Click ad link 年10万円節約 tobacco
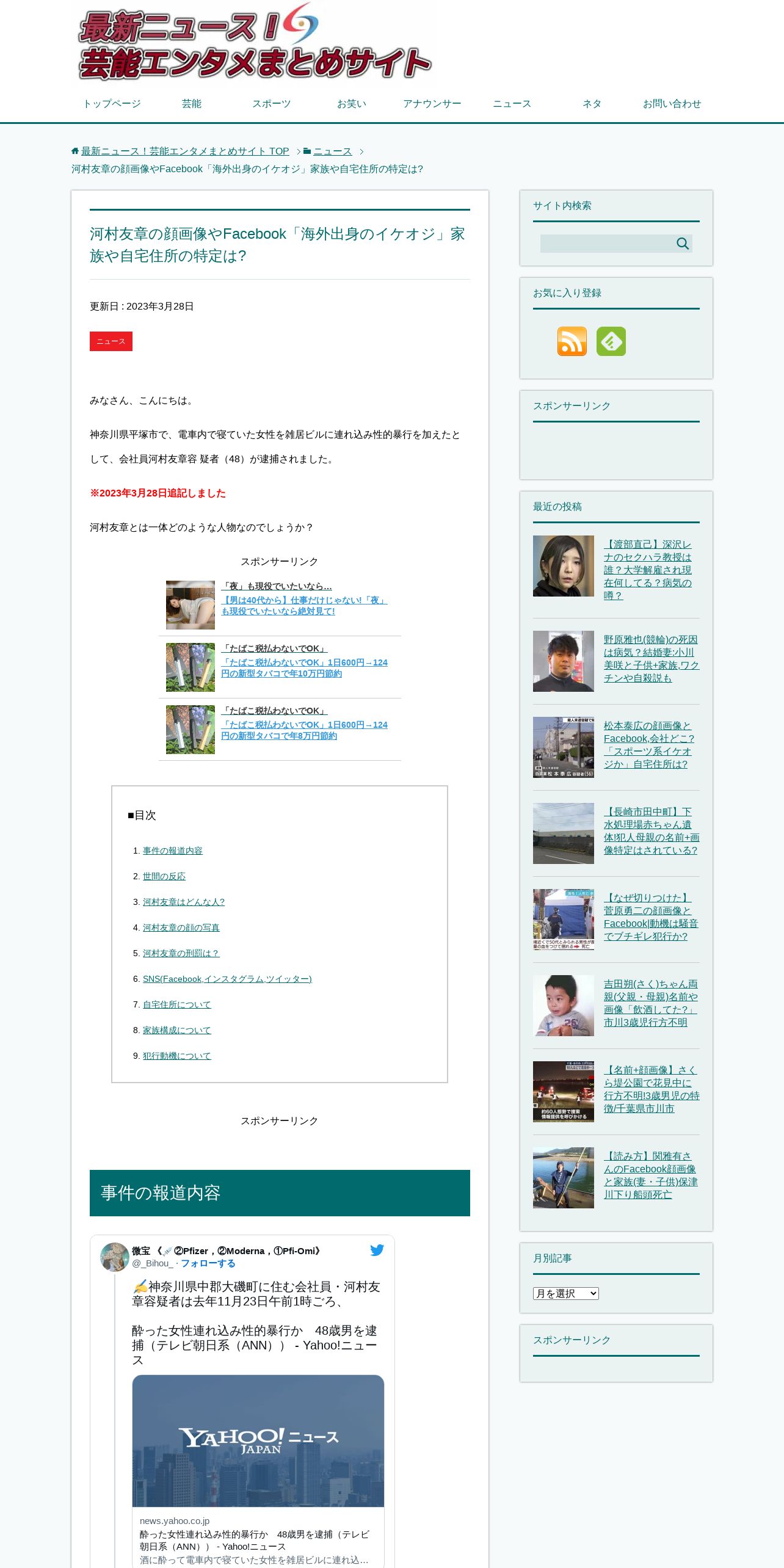 tap(304, 668)
